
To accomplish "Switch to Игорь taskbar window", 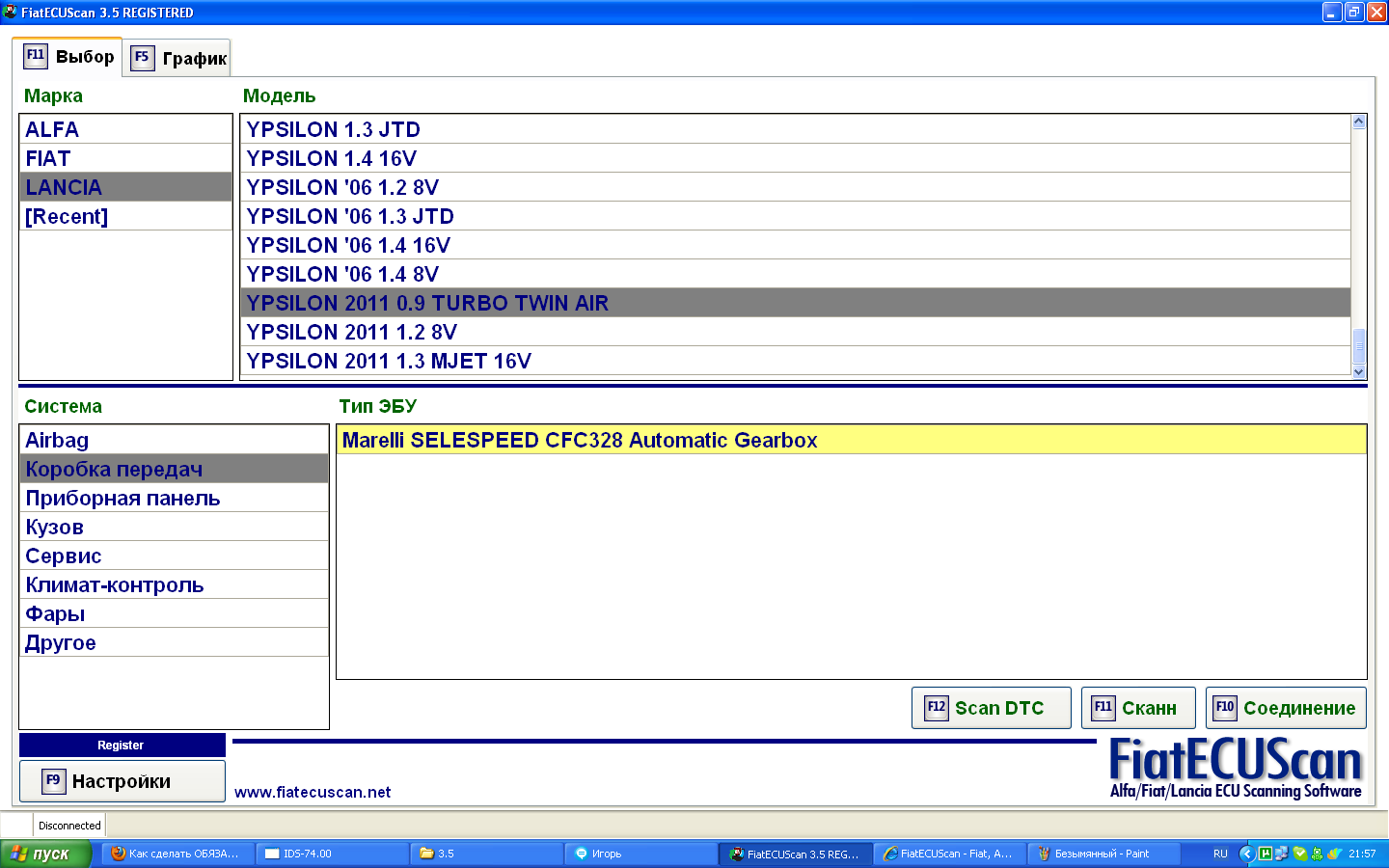I will click(x=641, y=854).
